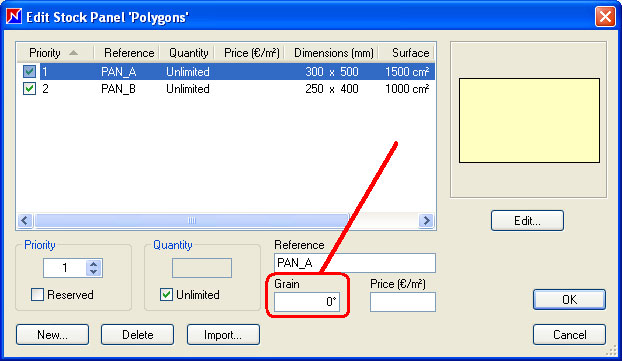This screenshot has height=361, width=622.
Task: Select the PAN_A reference cell in list
Action: coord(119,72)
